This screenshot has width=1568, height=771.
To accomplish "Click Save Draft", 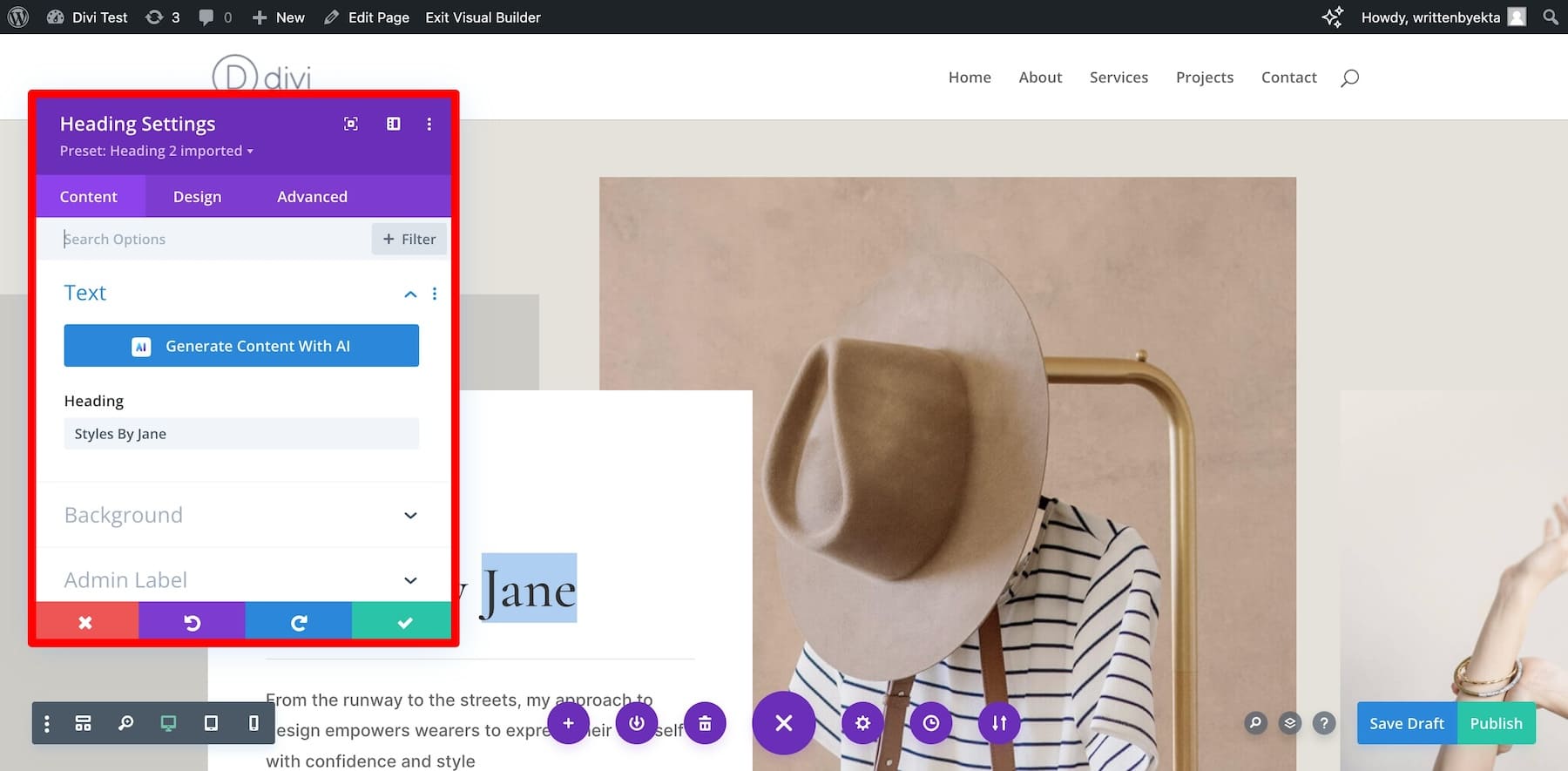I will point(1407,723).
